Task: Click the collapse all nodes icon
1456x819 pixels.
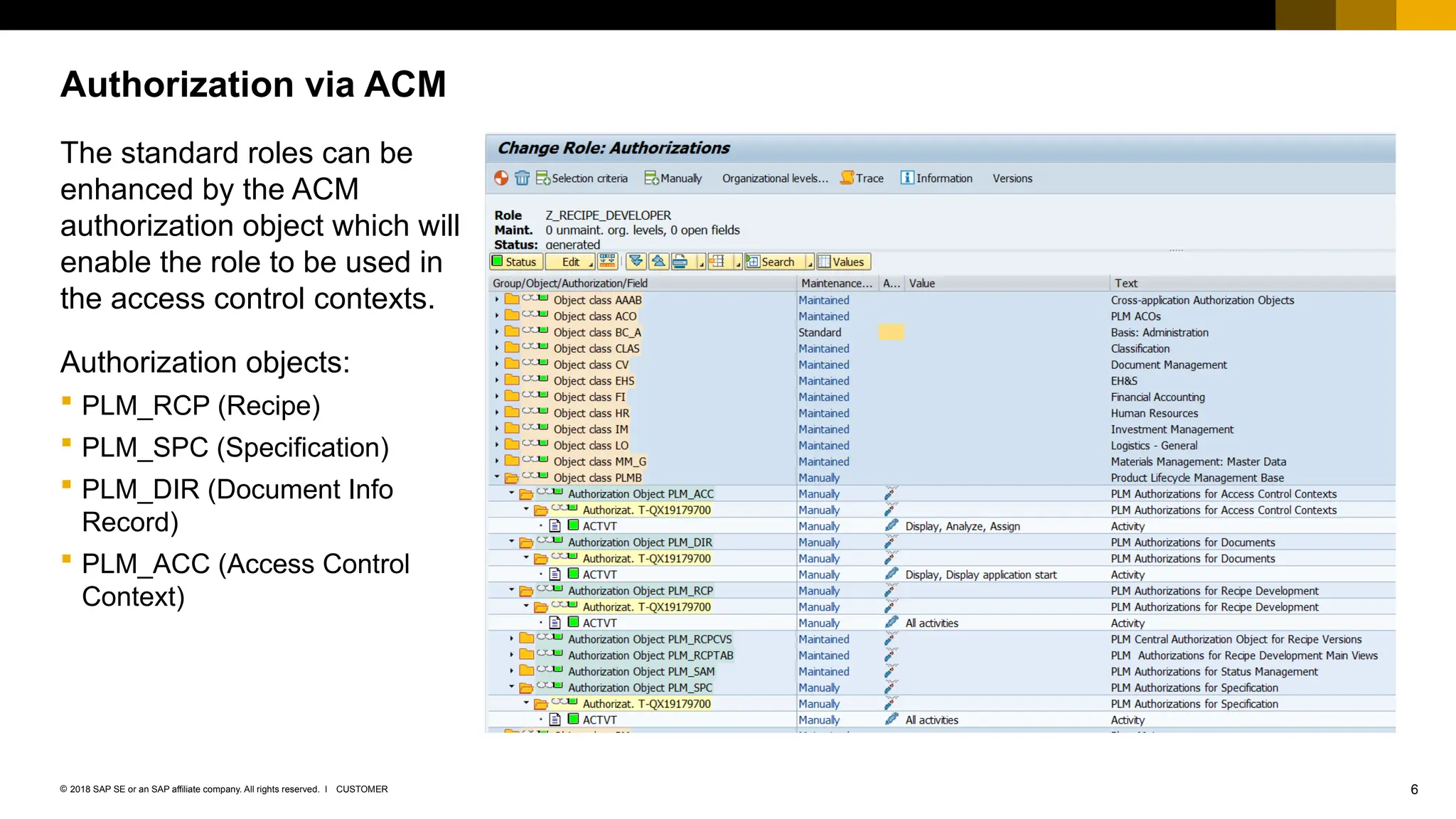Action: click(x=658, y=262)
